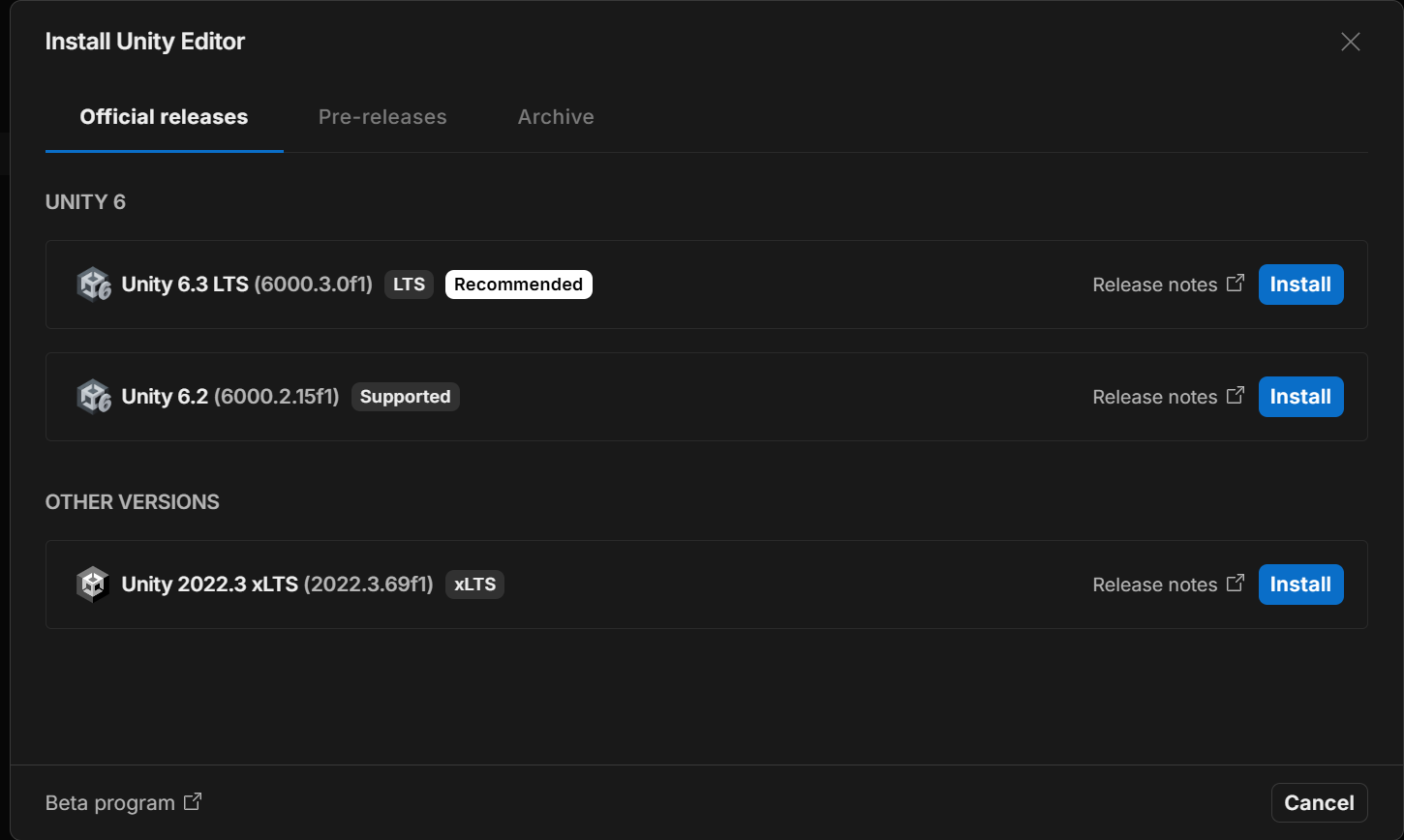Switch to the Pre-releases tab

pos(382,117)
